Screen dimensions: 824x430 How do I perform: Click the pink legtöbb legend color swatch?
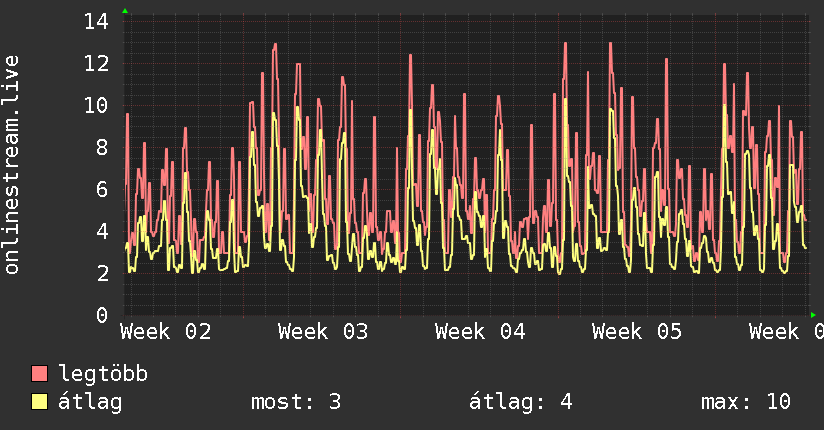[x=39, y=373]
